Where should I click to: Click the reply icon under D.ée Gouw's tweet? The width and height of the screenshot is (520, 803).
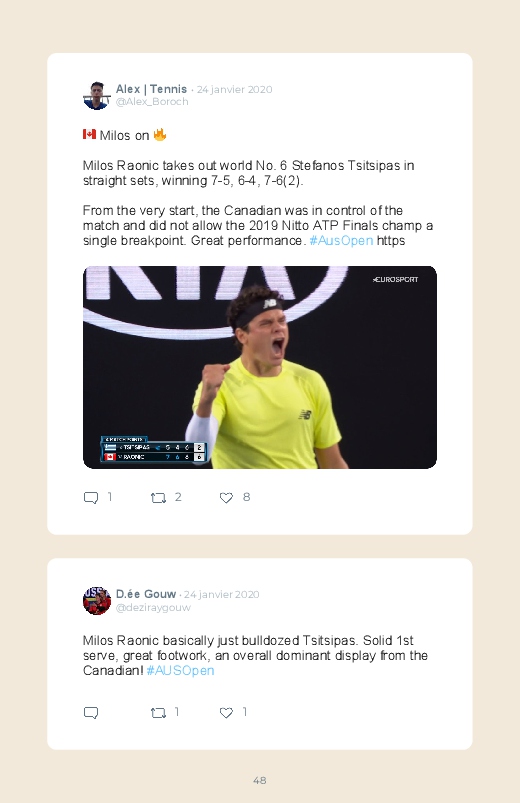click(91, 713)
